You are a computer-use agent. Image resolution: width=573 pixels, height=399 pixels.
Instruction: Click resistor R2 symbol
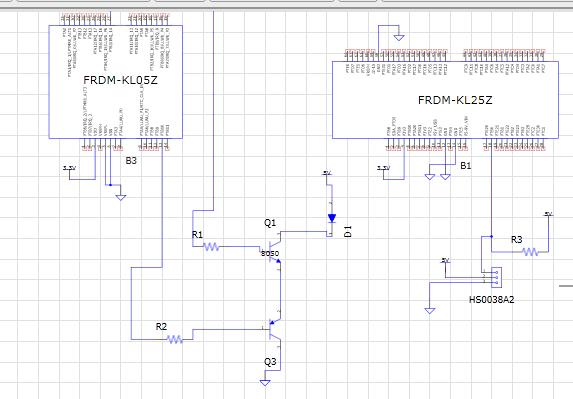(x=175, y=340)
